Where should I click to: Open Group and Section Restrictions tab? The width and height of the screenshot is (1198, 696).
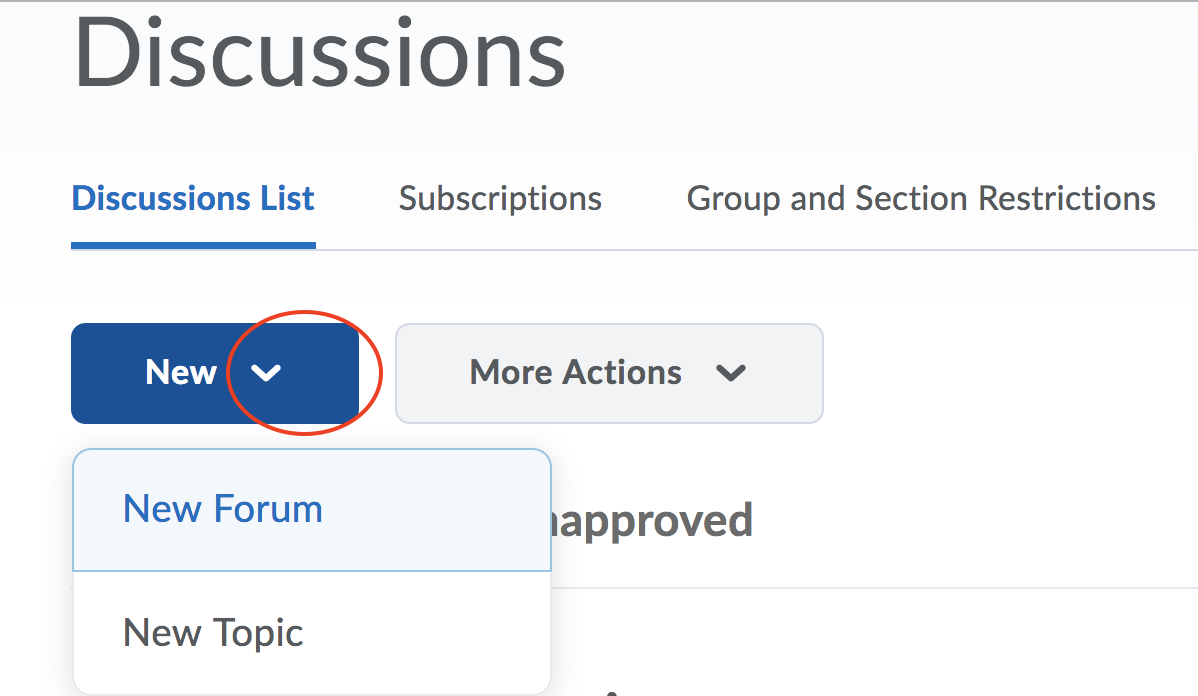click(x=921, y=198)
